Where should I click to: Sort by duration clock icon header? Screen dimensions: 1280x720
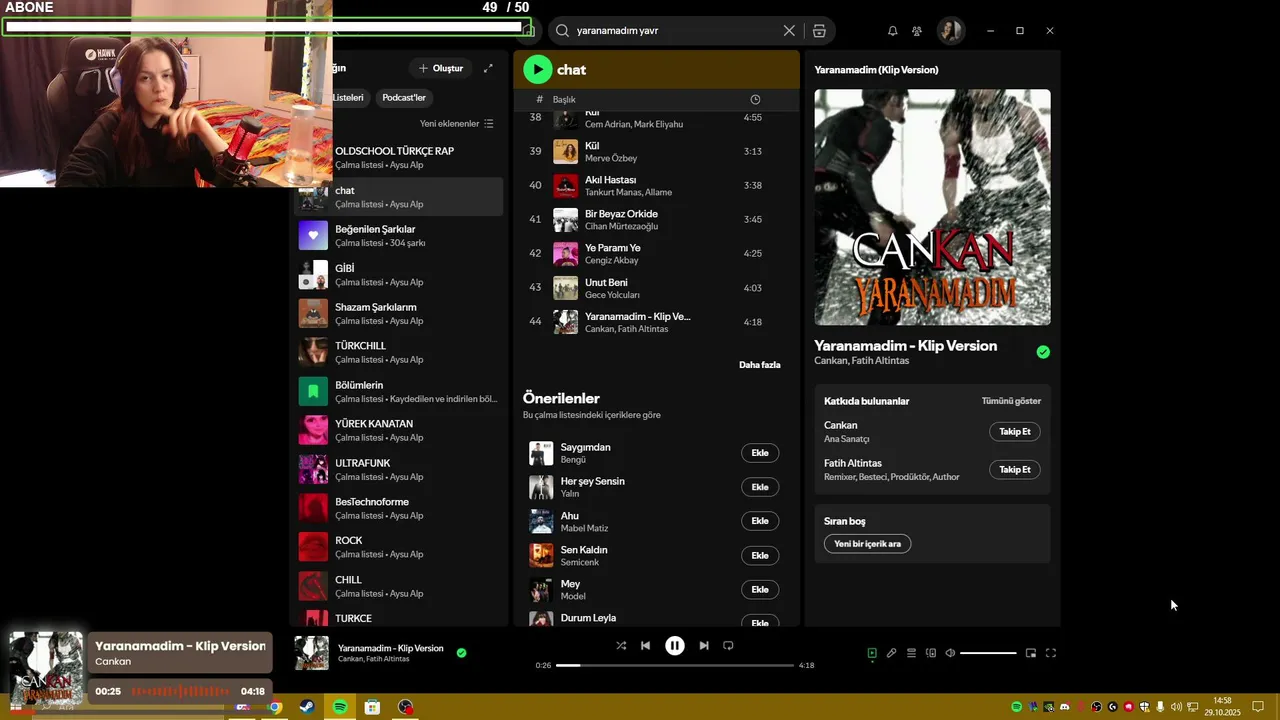coord(755,100)
